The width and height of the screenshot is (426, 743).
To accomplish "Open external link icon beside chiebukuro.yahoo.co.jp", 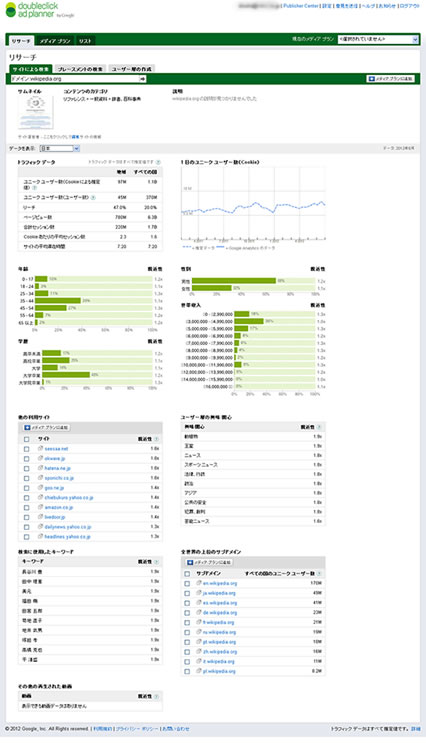I will click(x=41, y=497).
